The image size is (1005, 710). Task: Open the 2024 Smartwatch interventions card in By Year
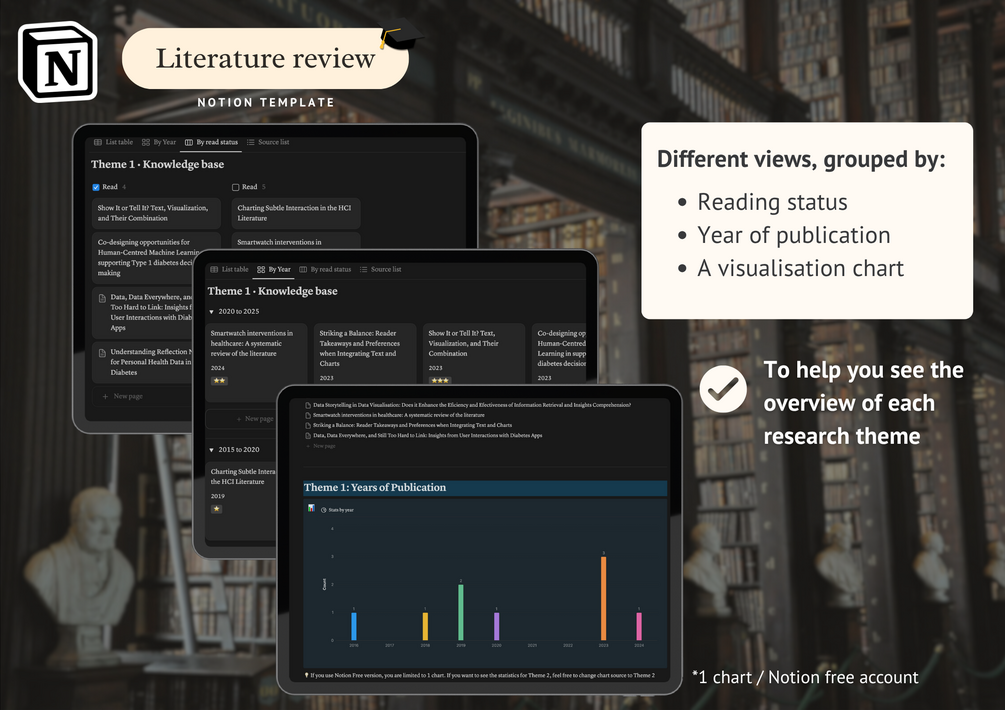pyautogui.click(x=256, y=363)
